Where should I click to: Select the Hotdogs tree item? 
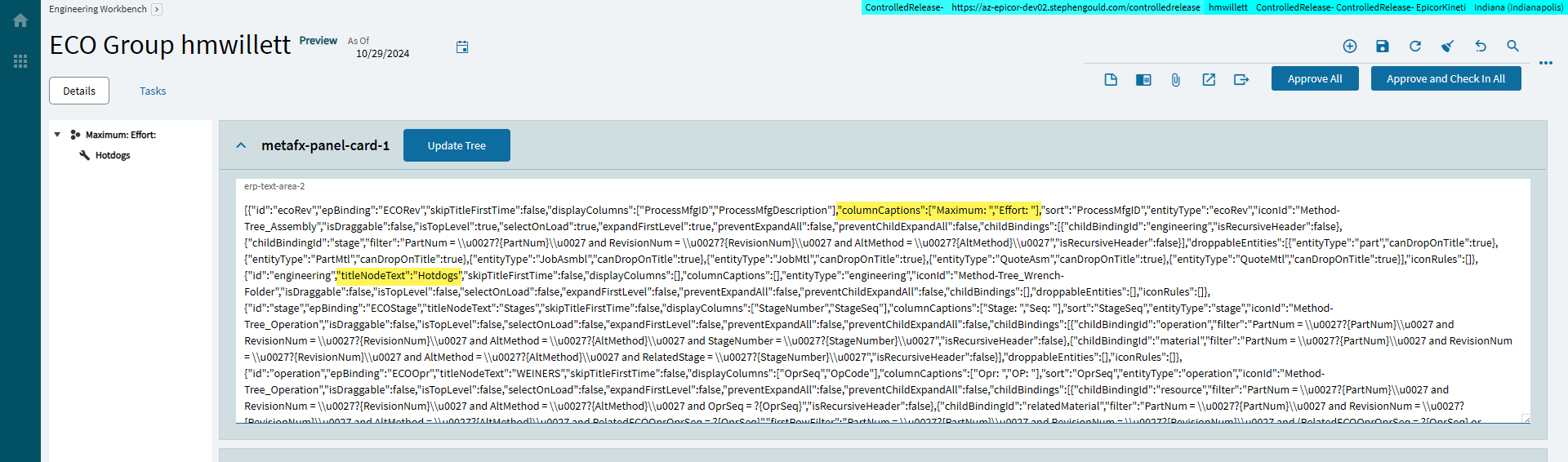(113, 155)
